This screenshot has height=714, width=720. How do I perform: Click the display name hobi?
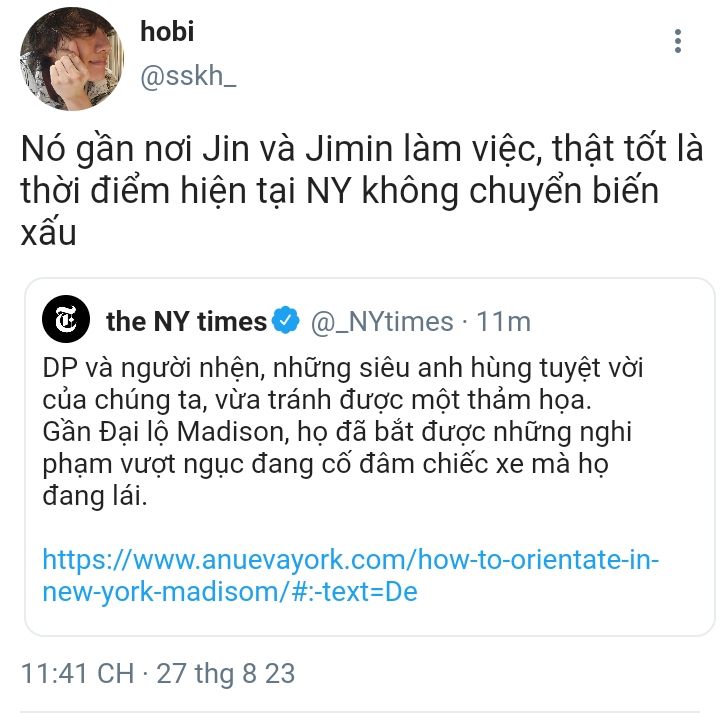pos(167,32)
